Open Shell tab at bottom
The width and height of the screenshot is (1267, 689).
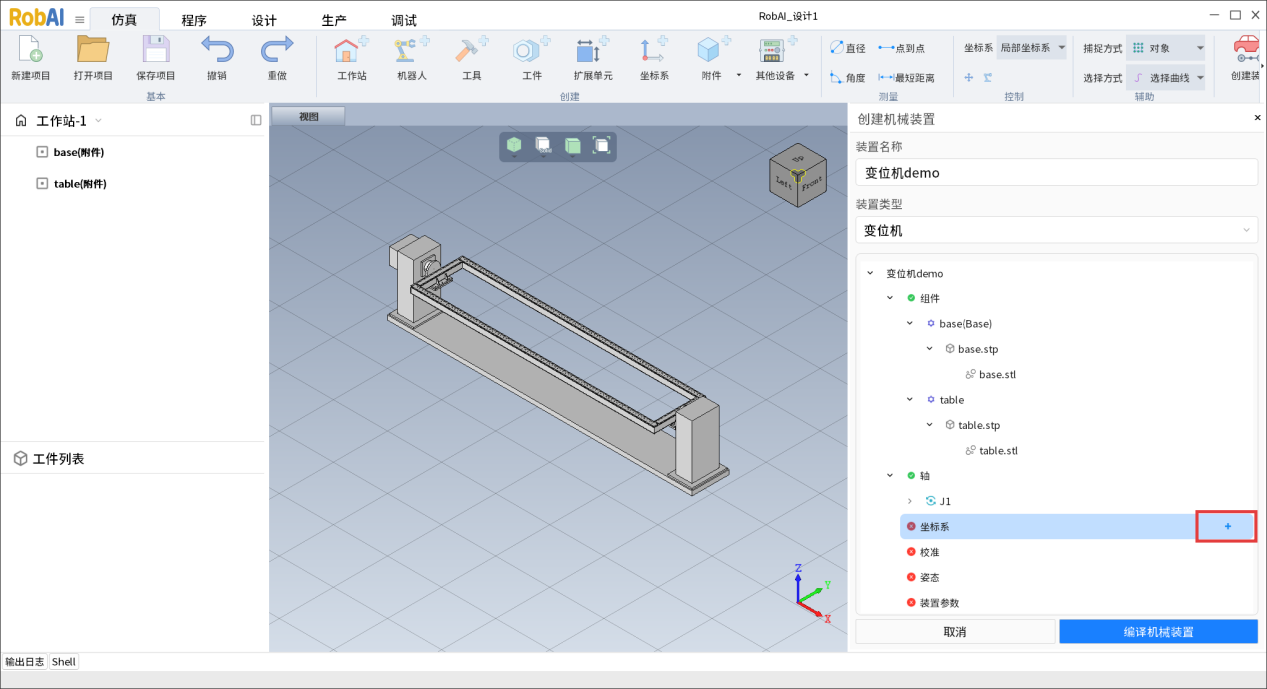coord(64,661)
